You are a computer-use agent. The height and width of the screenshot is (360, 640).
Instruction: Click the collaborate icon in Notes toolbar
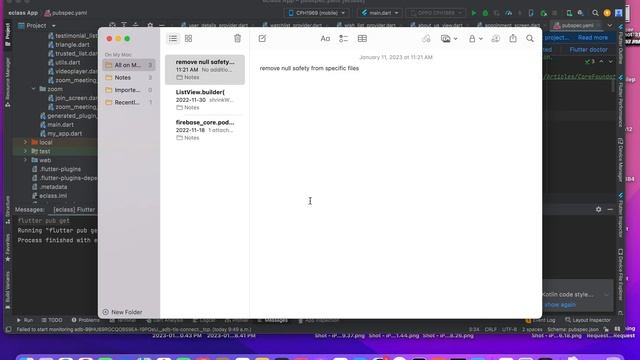click(x=496, y=39)
